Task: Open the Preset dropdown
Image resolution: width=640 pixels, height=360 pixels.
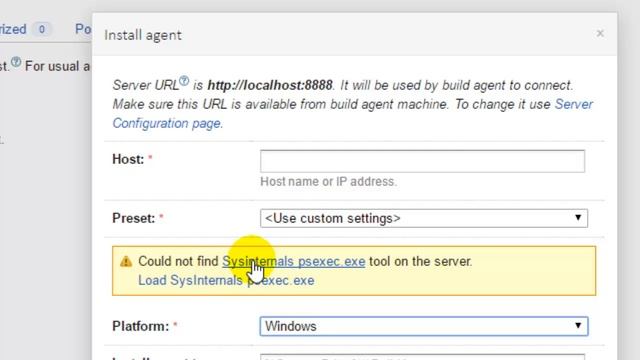Action: (x=424, y=218)
